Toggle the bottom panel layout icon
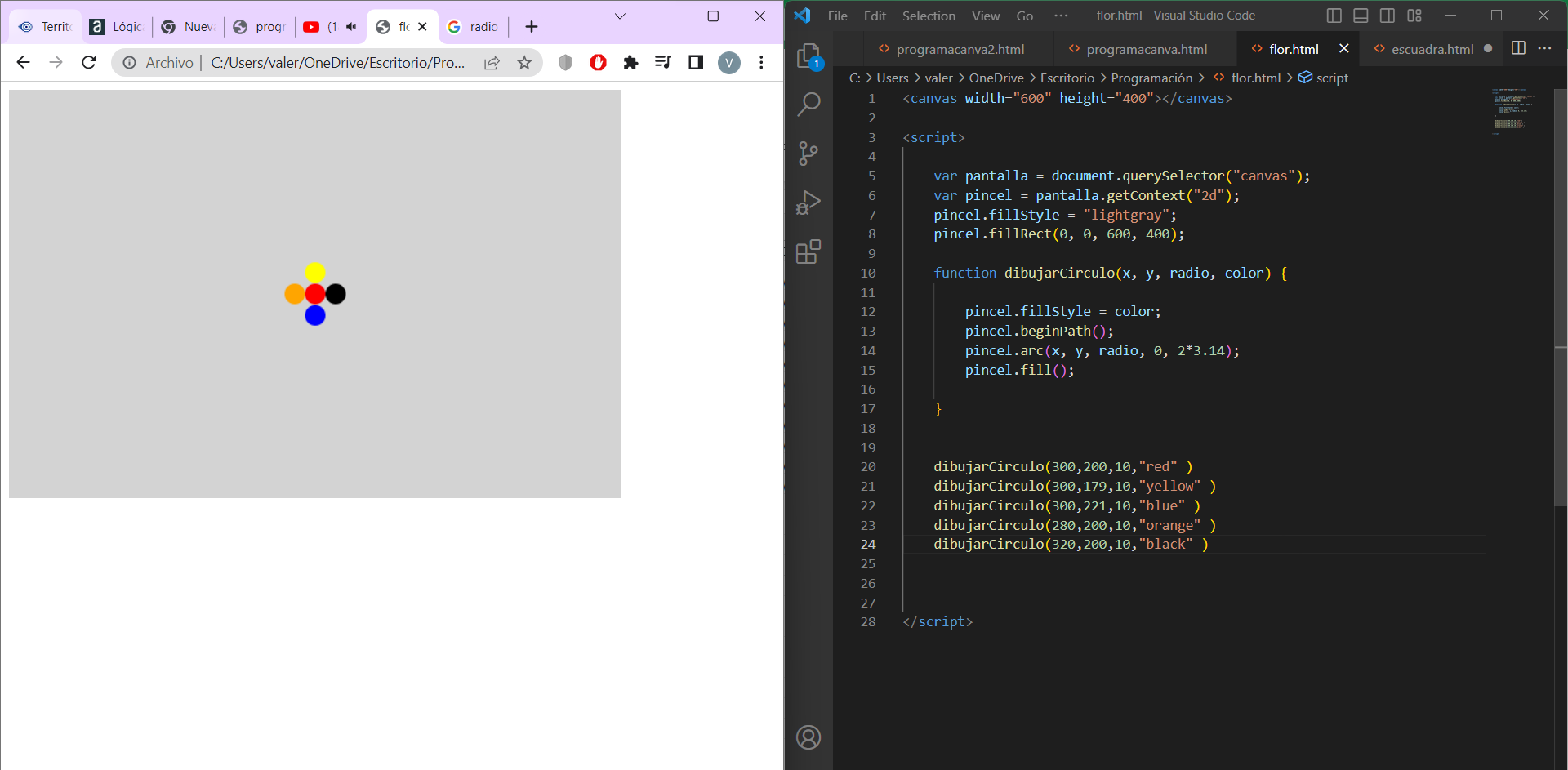1568x770 pixels. tap(1361, 16)
